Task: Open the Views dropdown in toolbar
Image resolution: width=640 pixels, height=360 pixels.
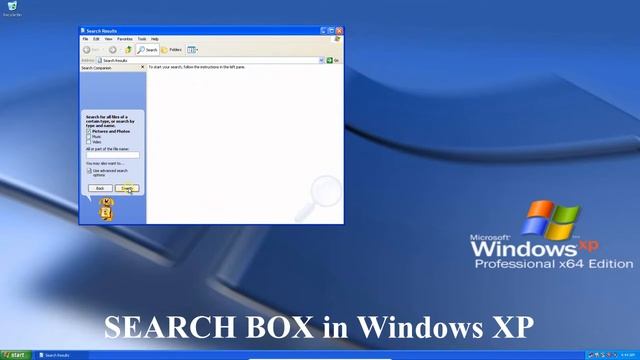Action: pos(192,50)
